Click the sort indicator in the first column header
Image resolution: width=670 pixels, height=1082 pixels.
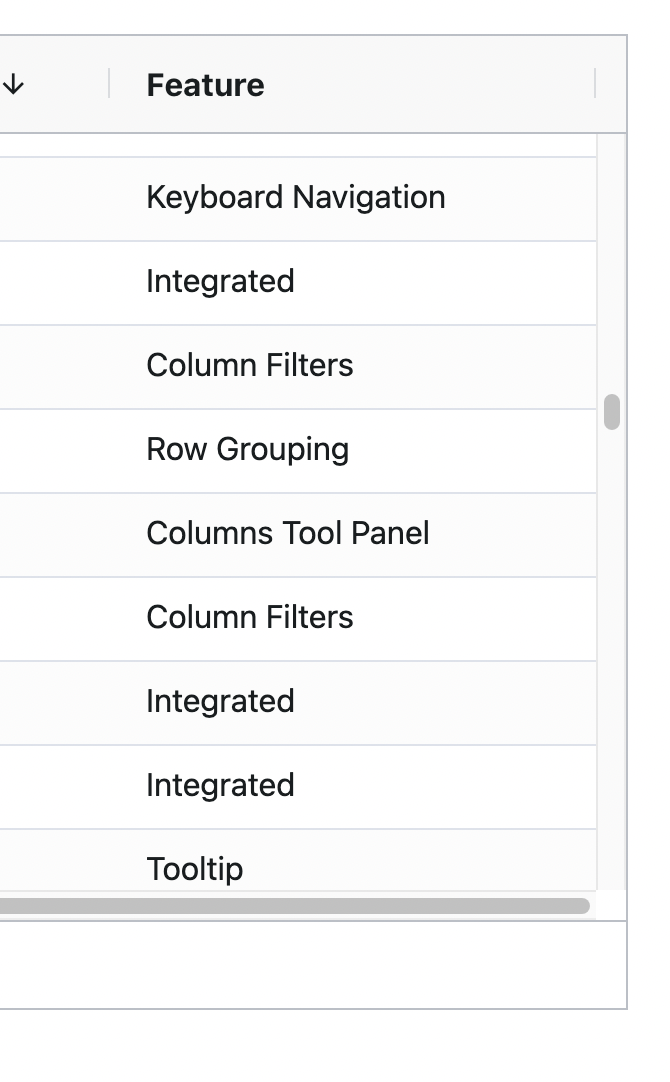(x=13, y=85)
